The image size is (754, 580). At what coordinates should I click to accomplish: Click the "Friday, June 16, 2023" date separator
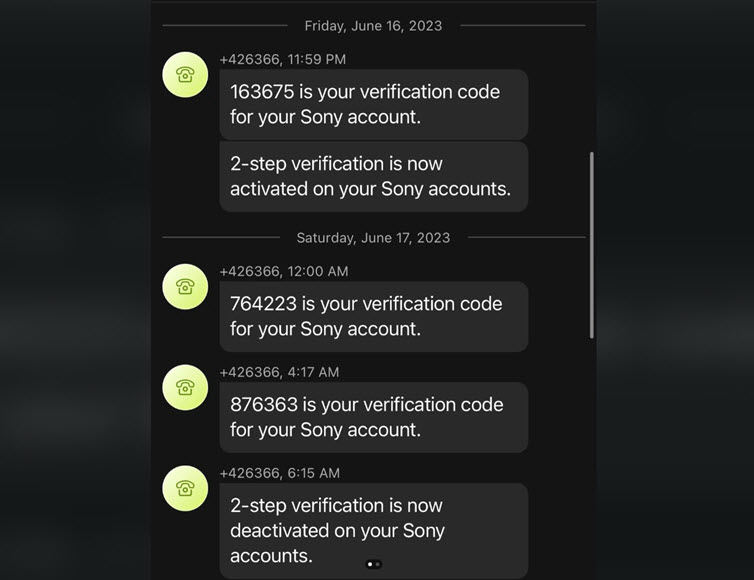pyautogui.click(x=373, y=26)
